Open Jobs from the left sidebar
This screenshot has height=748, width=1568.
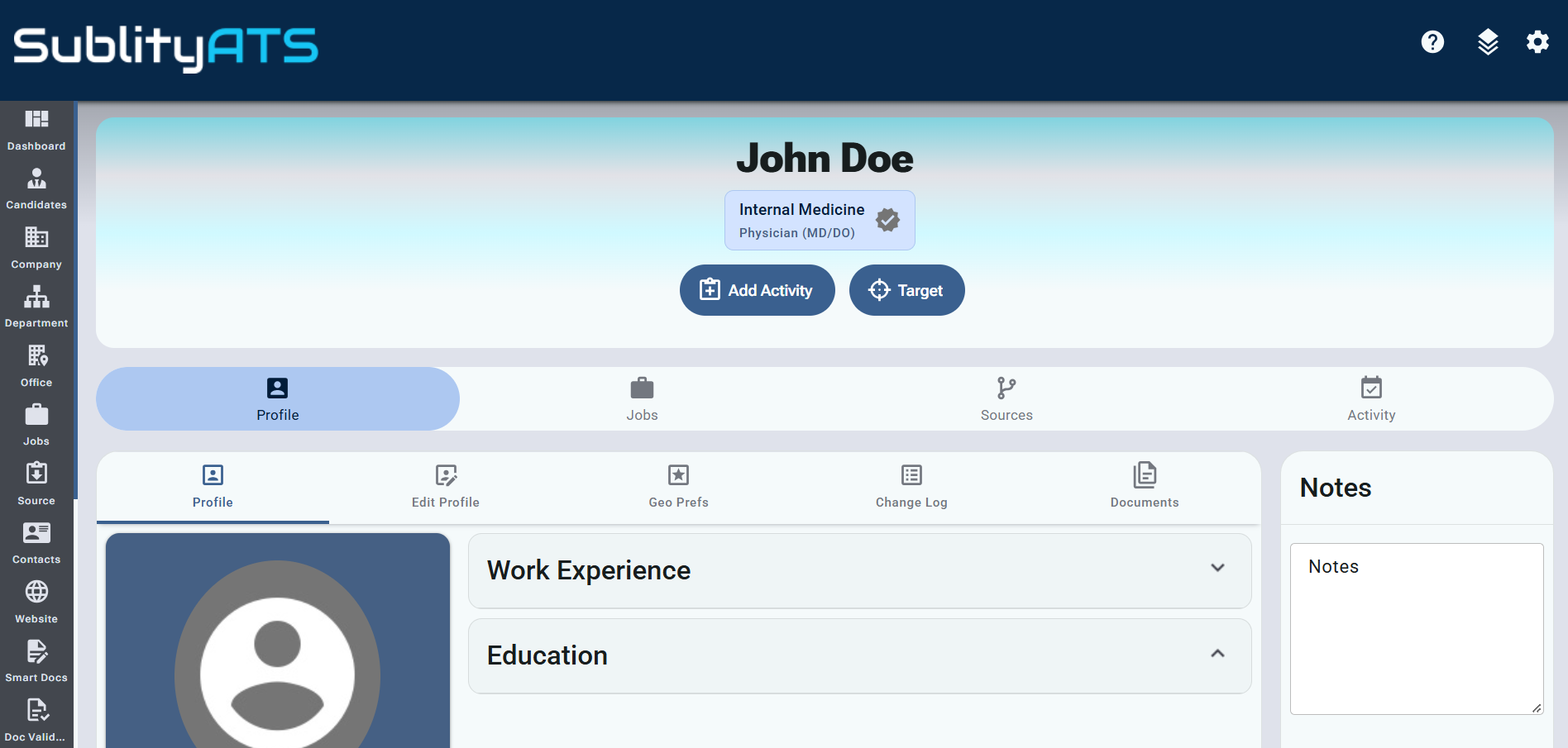[36, 426]
